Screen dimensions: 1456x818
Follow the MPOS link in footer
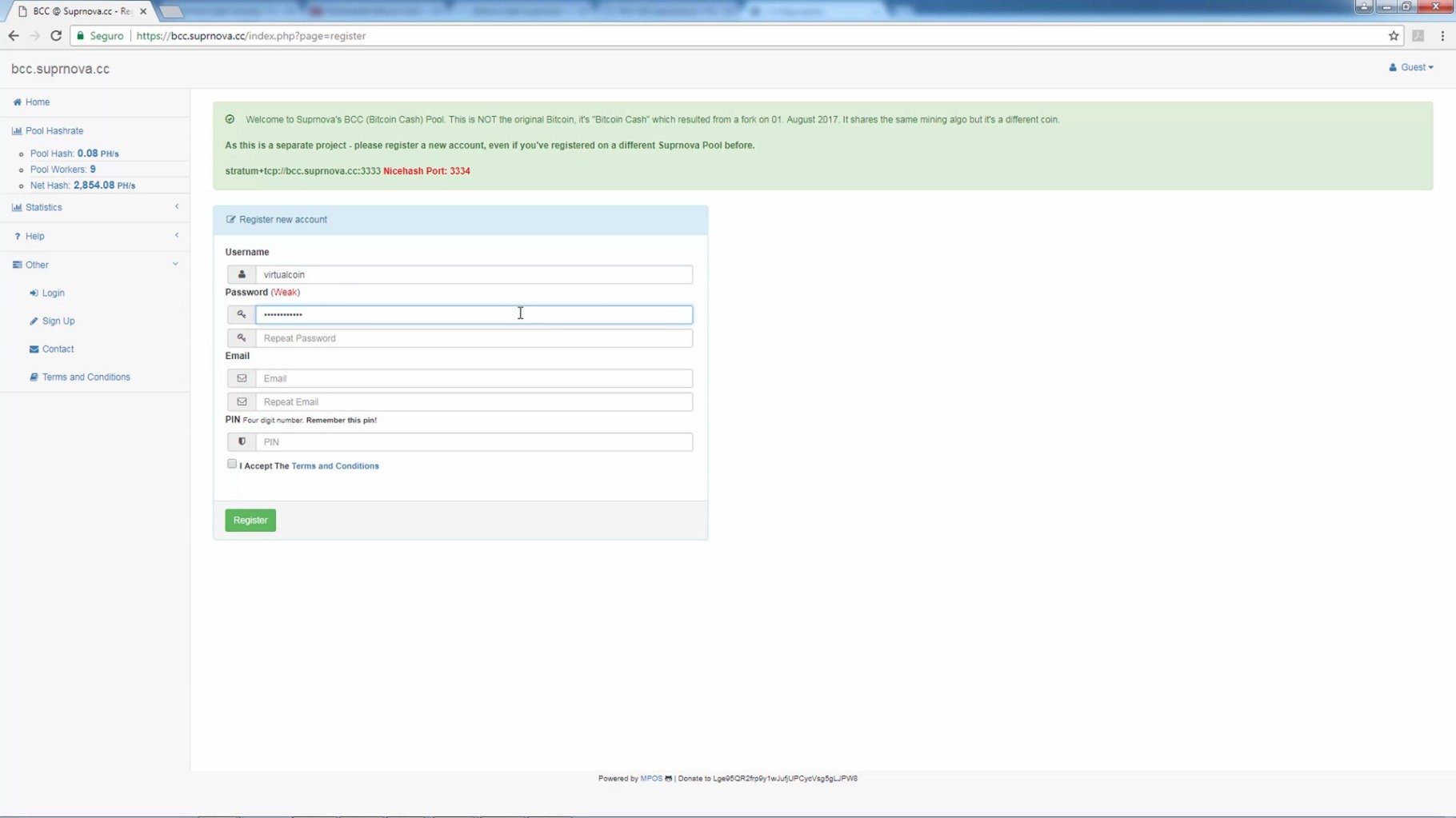click(651, 779)
